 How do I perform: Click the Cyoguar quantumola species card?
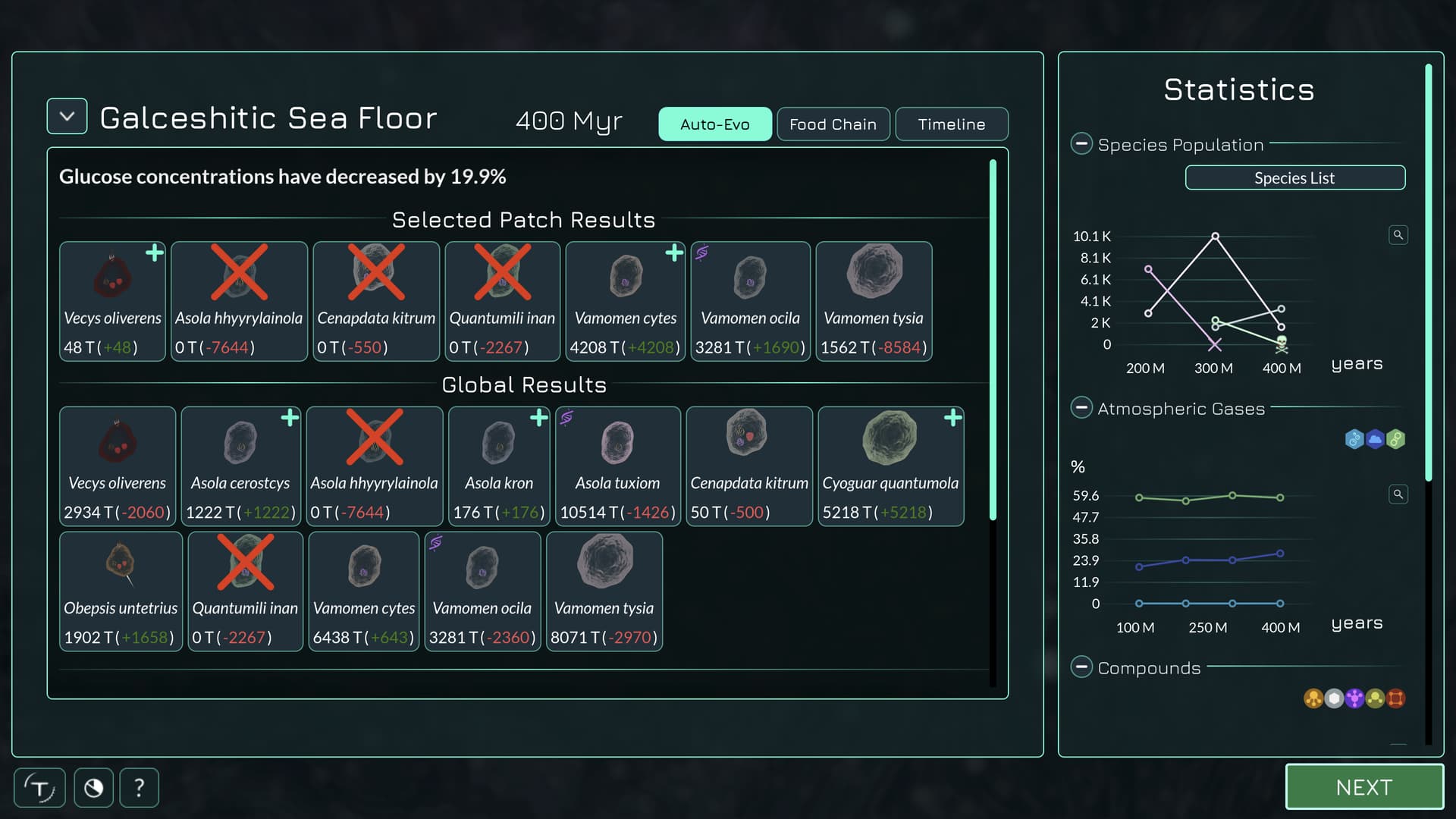pyautogui.click(x=890, y=466)
